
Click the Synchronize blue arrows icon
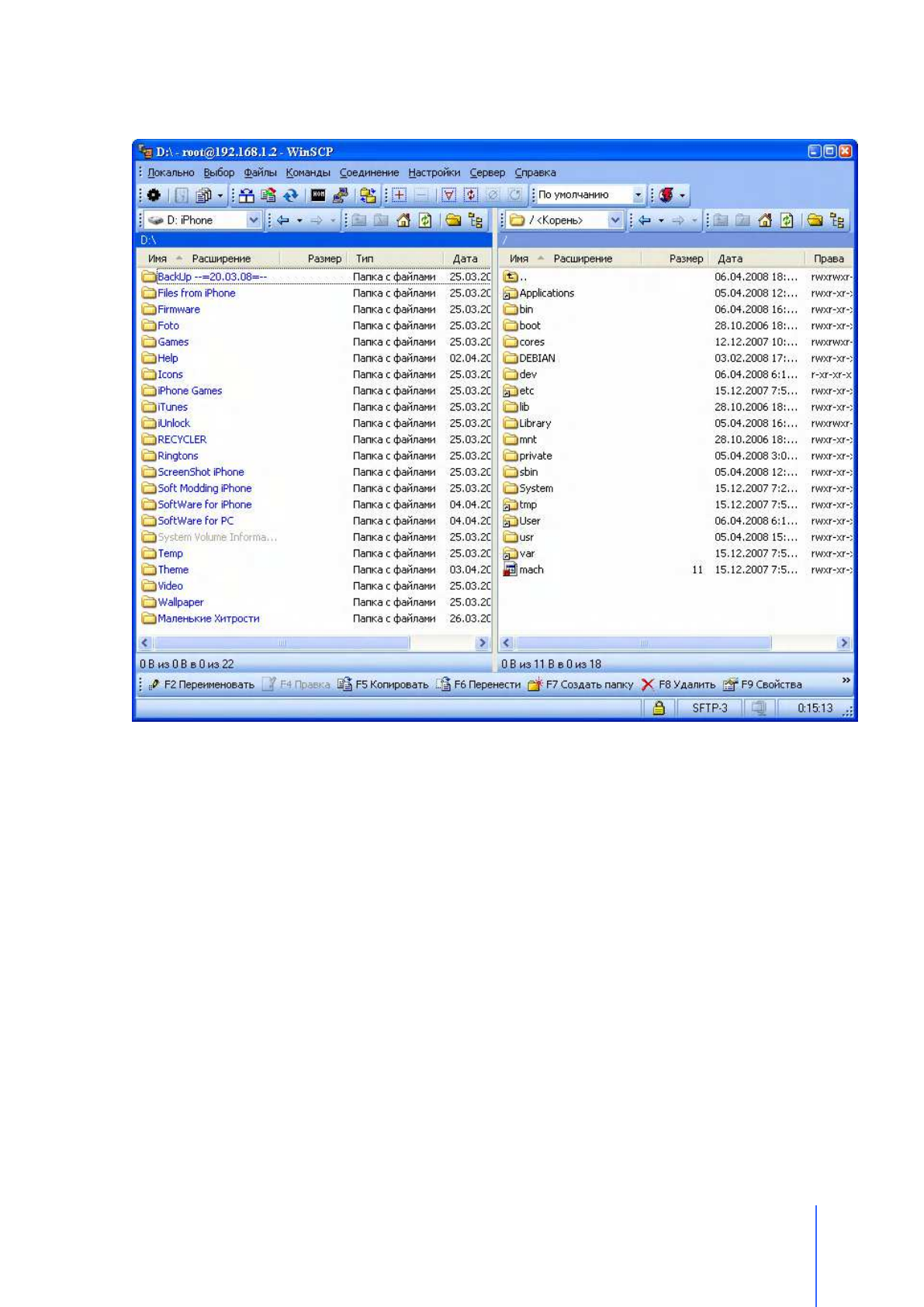point(291,196)
